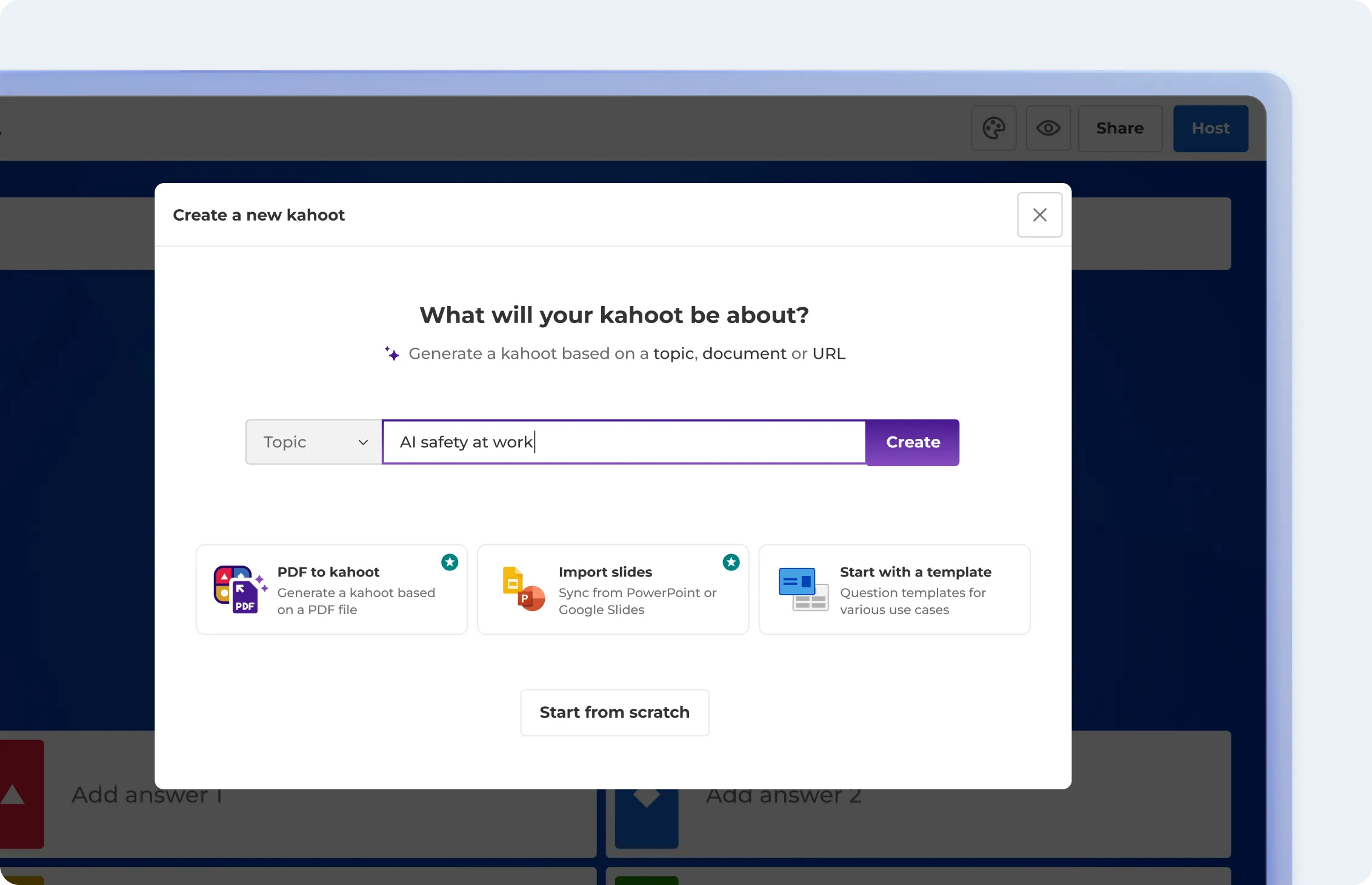This screenshot has height=885, width=1372.
Task: Click the template layout icon
Action: pyautogui.click(x=804, y=589)
